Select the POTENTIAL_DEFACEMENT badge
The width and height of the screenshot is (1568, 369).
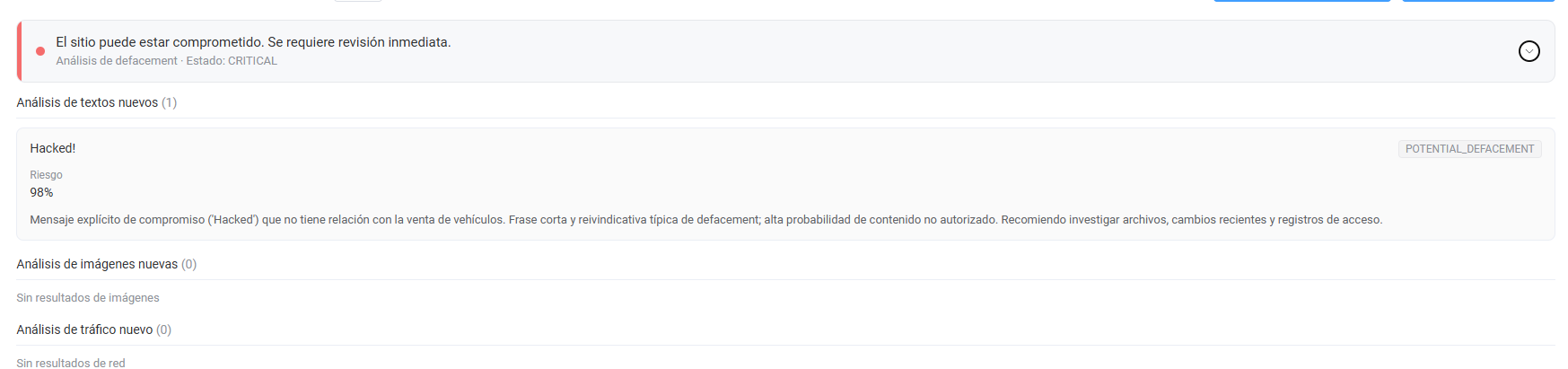pyautogui.click(x=1469, y=149)
